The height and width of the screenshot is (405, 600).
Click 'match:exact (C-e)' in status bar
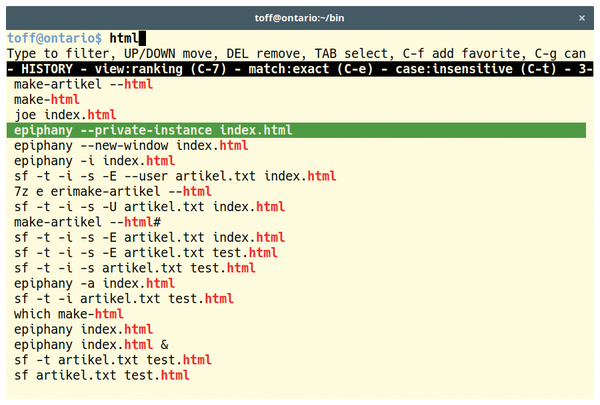pos(311,69)
